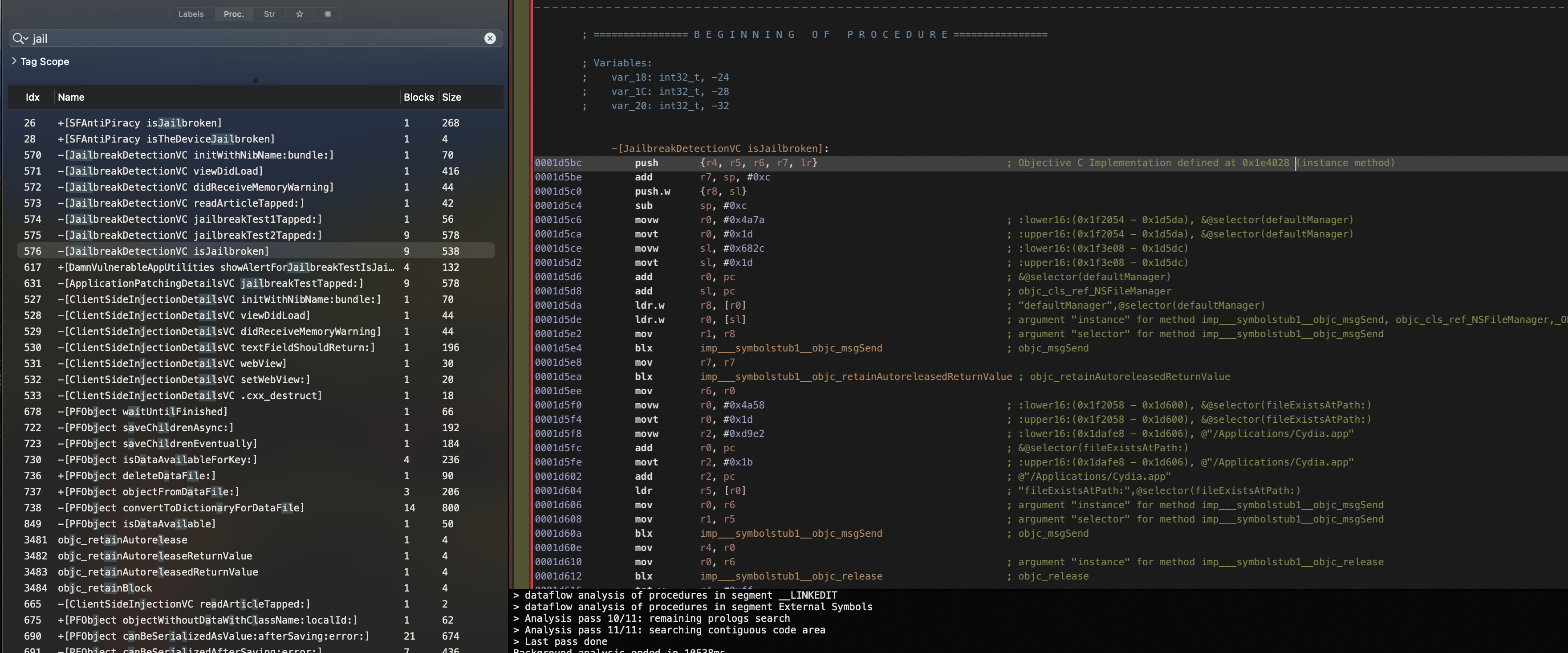The height and width of the screenshot is (653, 1568).
Task: Select PFObject objectWithoutDataWithClassName:localId: row
Action: [x=256, y=620]
